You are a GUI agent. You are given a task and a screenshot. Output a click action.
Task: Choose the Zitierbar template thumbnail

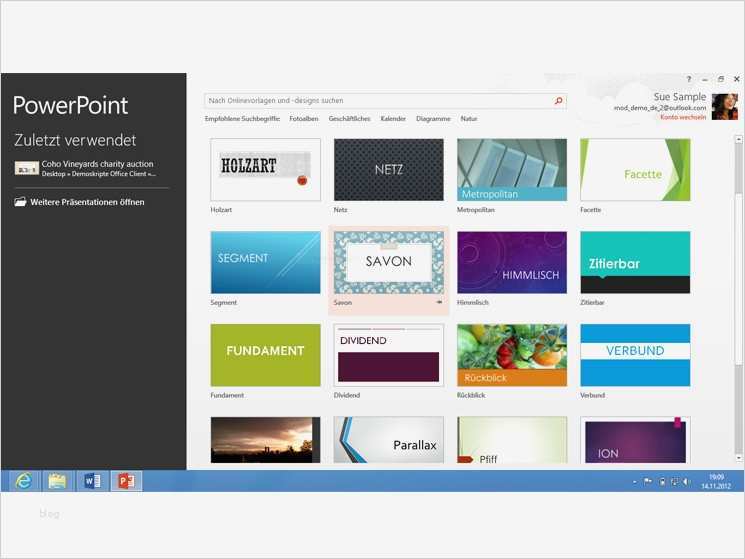pyautogui.click(x=635, y=262)
